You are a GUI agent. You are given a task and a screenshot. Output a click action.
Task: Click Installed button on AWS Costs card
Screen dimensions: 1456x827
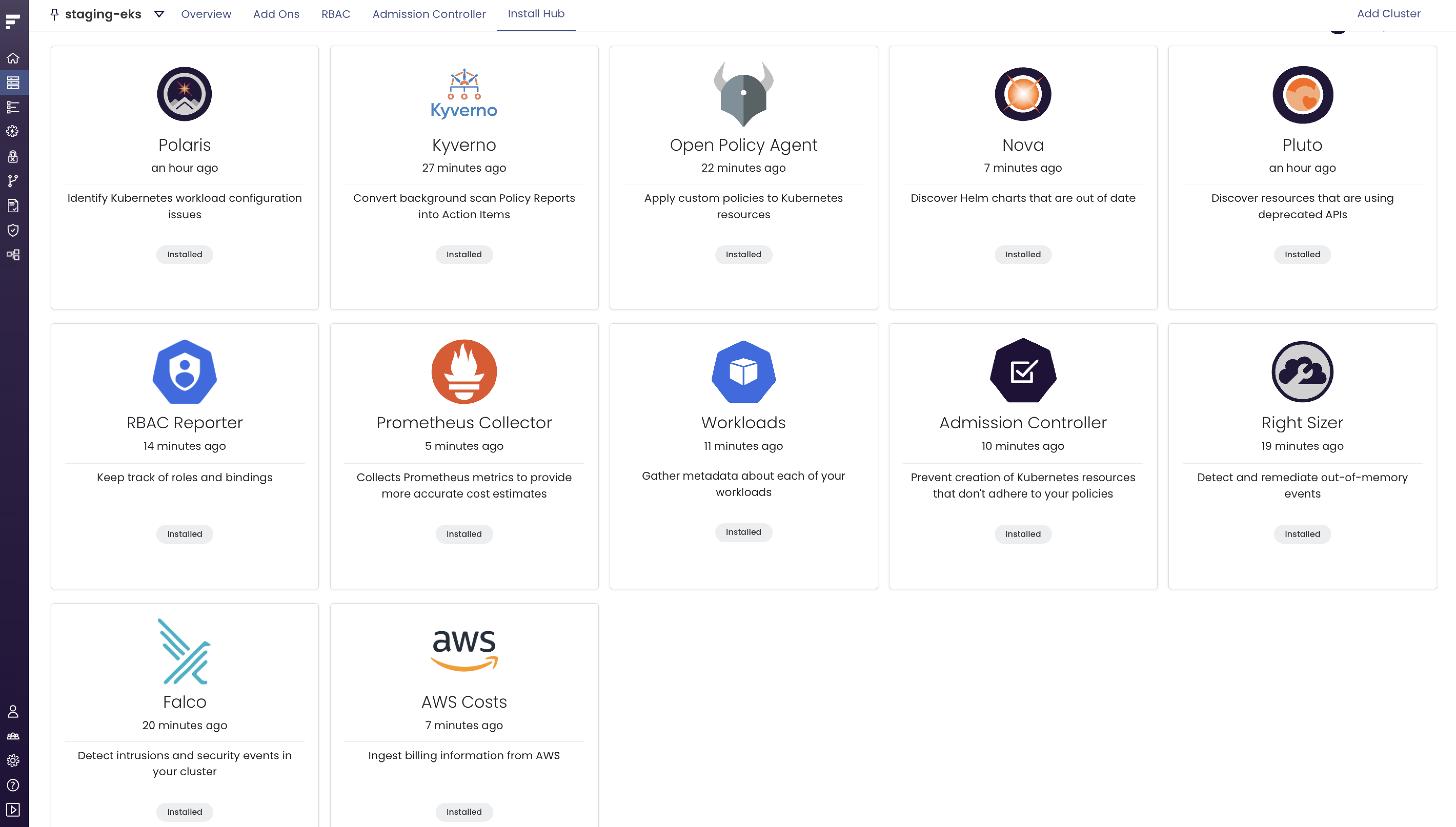(x=464, y=812)
